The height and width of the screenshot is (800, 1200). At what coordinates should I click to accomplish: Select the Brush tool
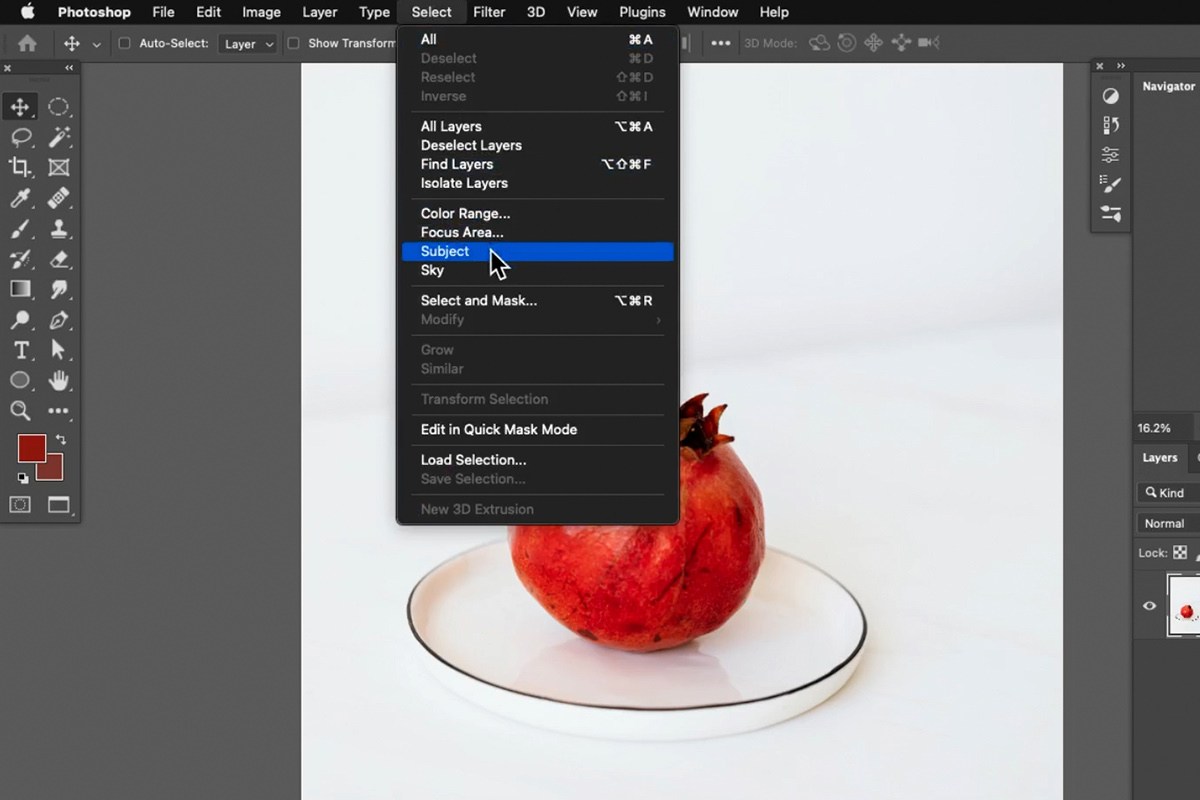20,228
